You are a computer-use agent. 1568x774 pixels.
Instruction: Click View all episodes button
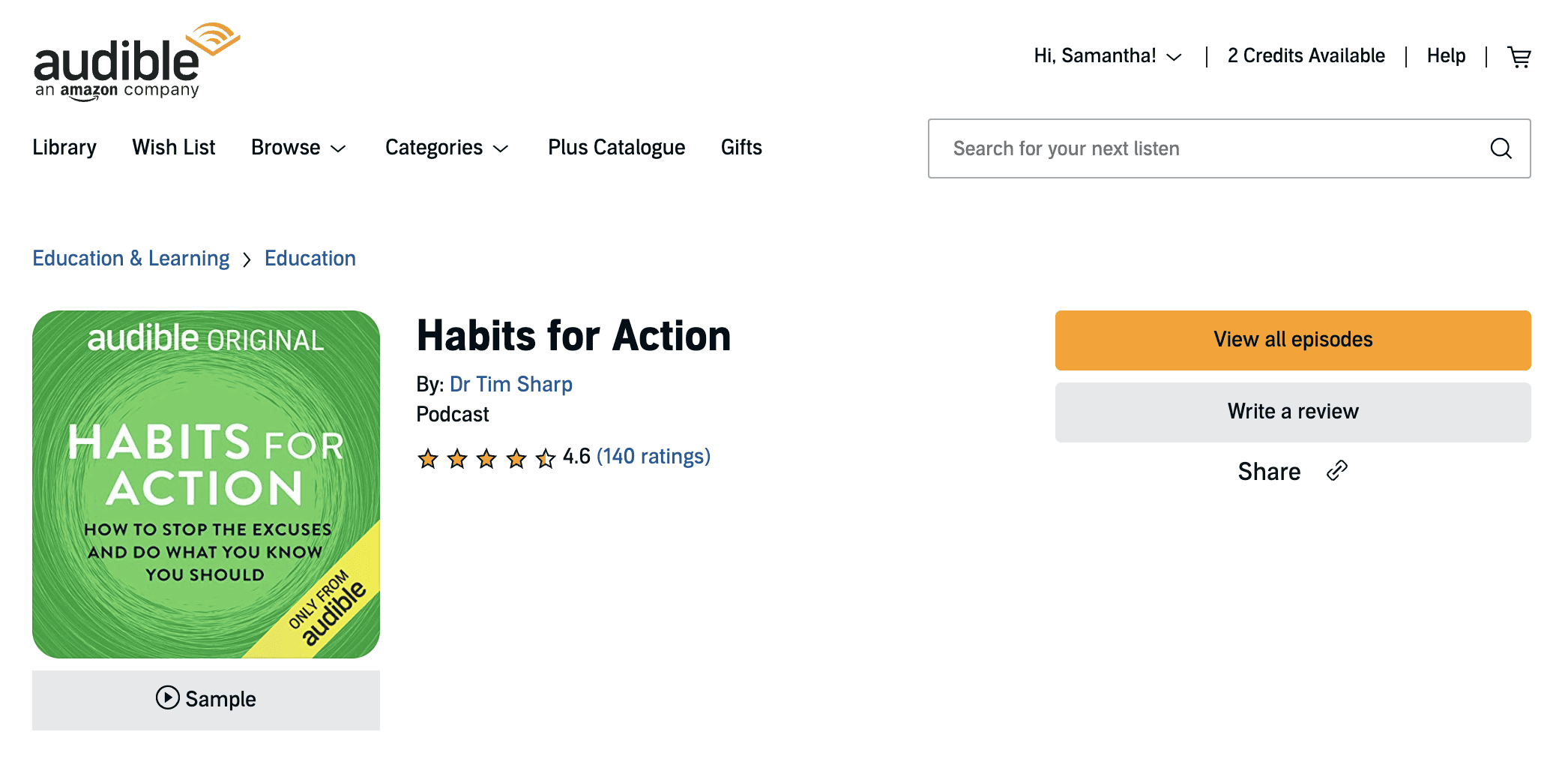pyautogui.click(x=1293, y=340)
